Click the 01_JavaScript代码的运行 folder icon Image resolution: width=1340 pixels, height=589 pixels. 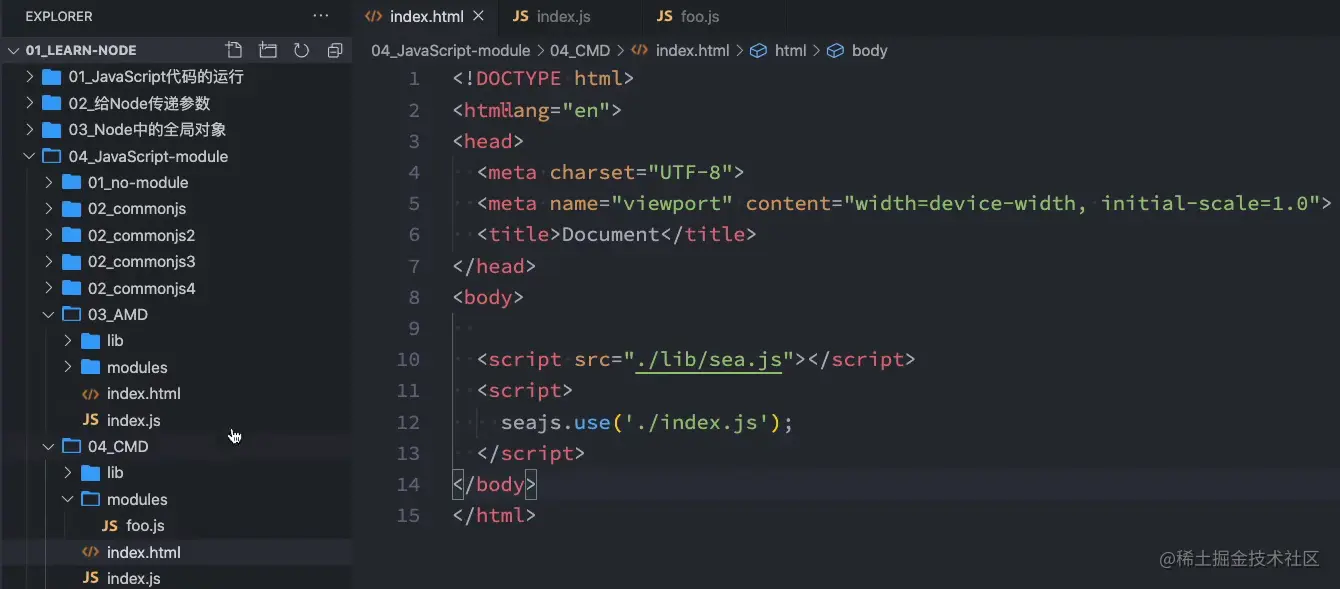[x=52, y=77]
